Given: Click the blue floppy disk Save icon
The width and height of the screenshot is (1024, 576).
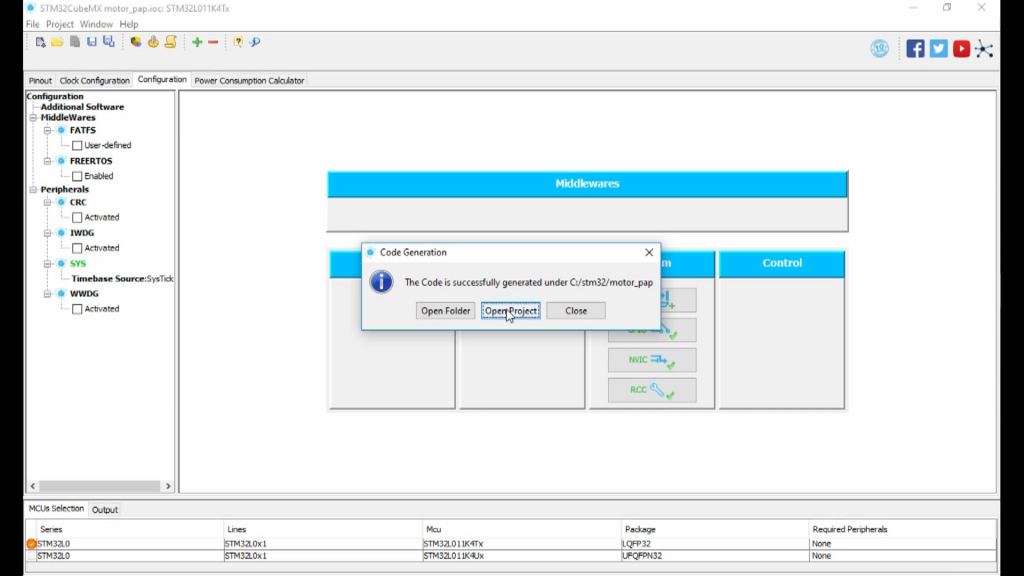Looking at the screenshot, I should point(92,42).
